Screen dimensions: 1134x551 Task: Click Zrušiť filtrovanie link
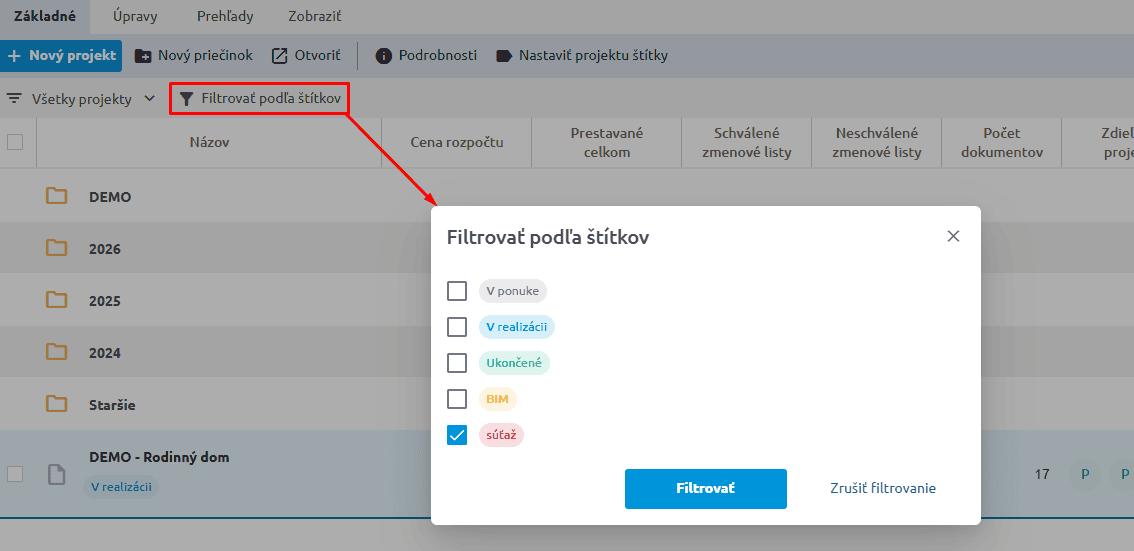click(883, 489)
